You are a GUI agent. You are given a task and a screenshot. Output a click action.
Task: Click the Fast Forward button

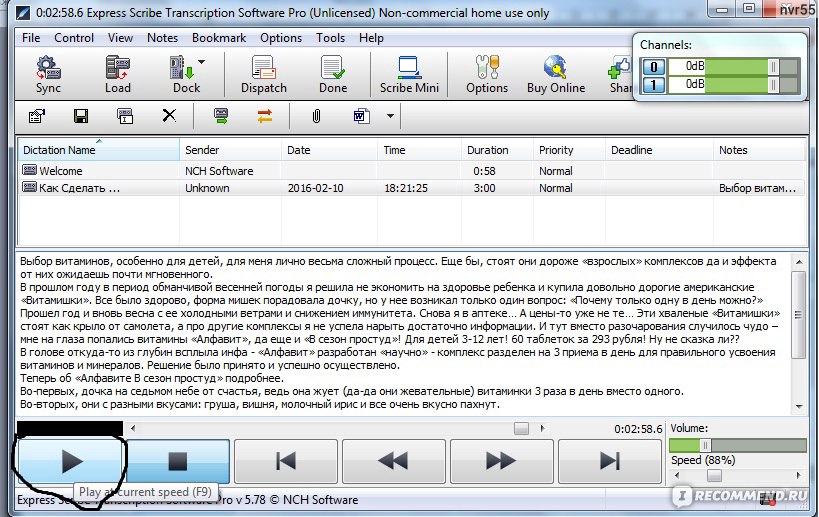click(501, 462)
